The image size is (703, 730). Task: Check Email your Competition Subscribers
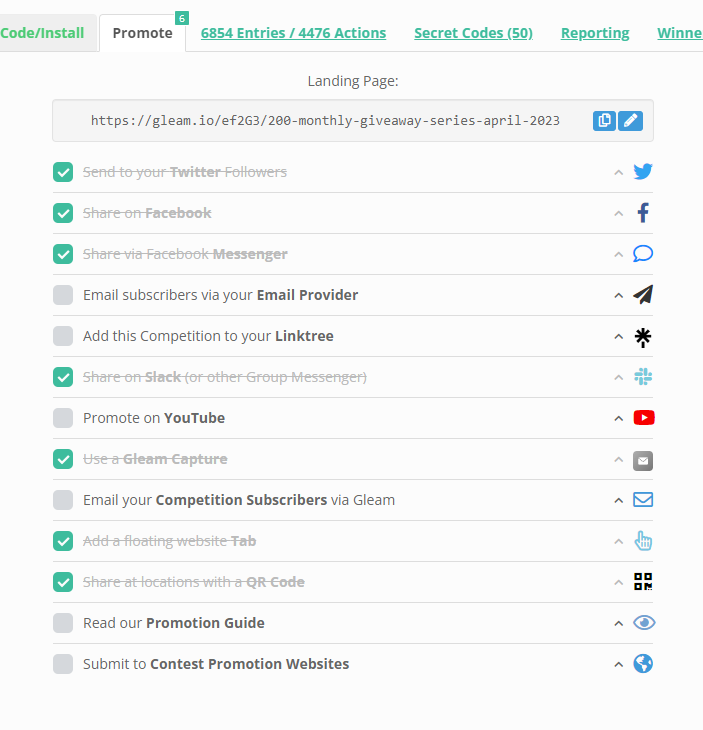click(63, 500)
